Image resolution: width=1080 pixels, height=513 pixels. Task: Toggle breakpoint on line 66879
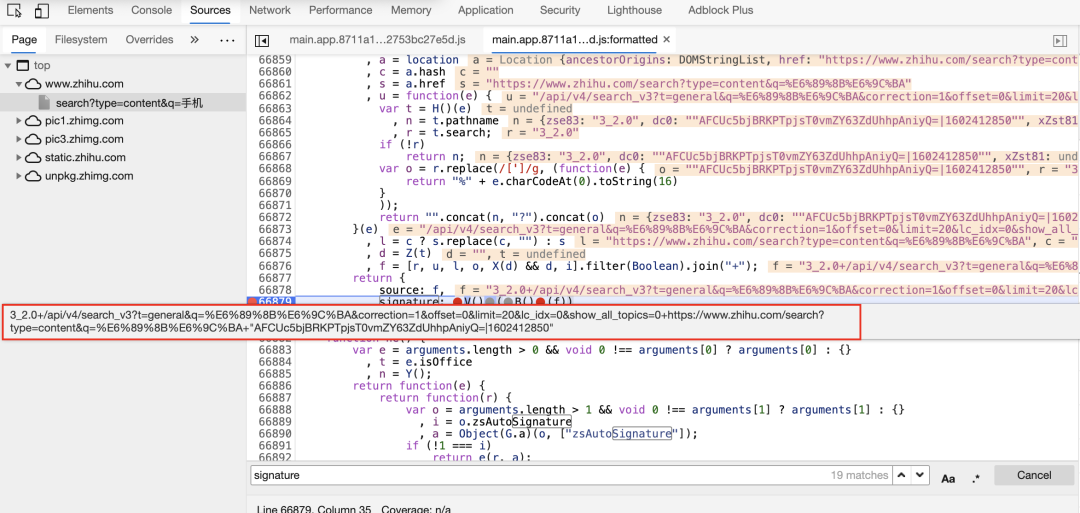(274, 301)
